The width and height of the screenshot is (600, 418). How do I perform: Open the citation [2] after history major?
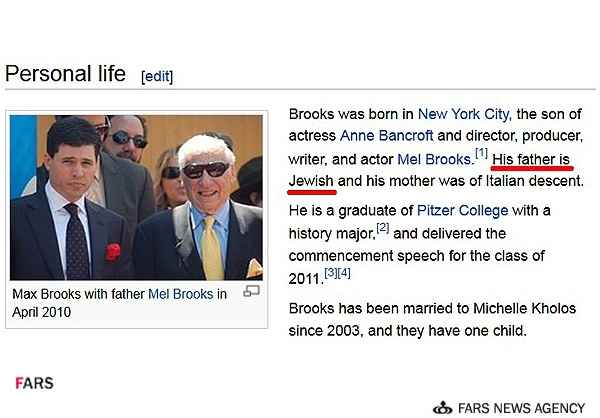(383, 227)
